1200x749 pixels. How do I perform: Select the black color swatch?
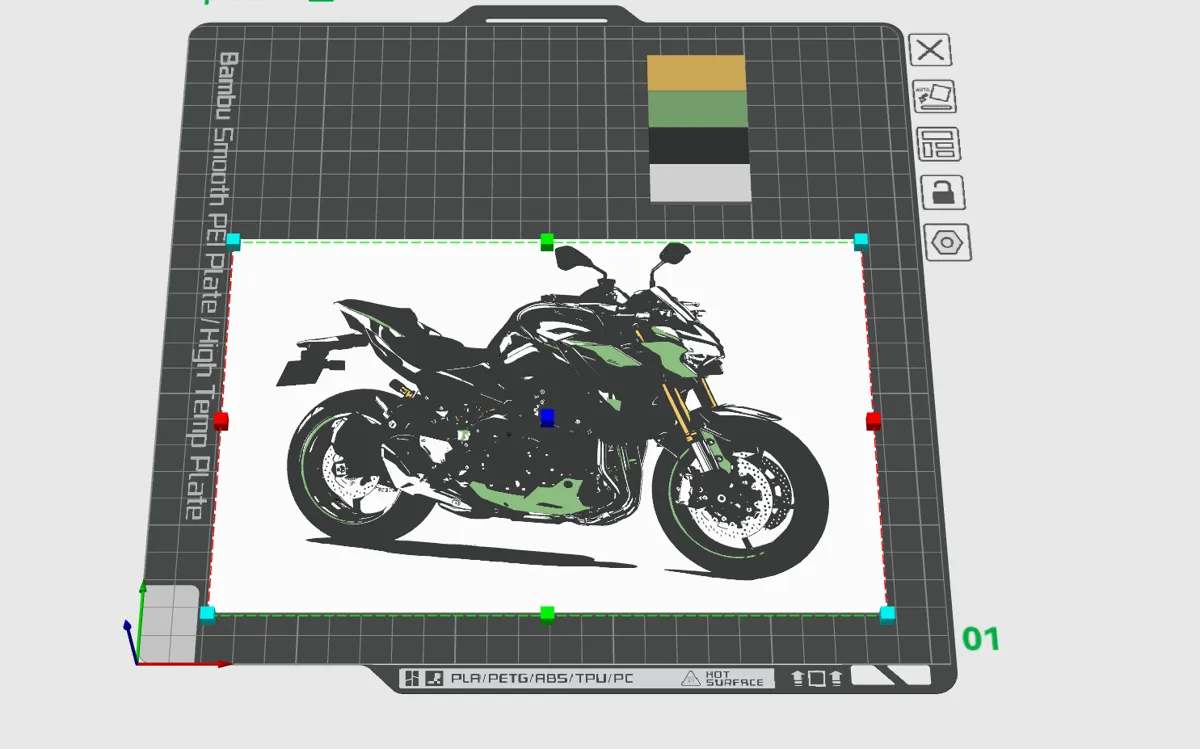(699, 146)
